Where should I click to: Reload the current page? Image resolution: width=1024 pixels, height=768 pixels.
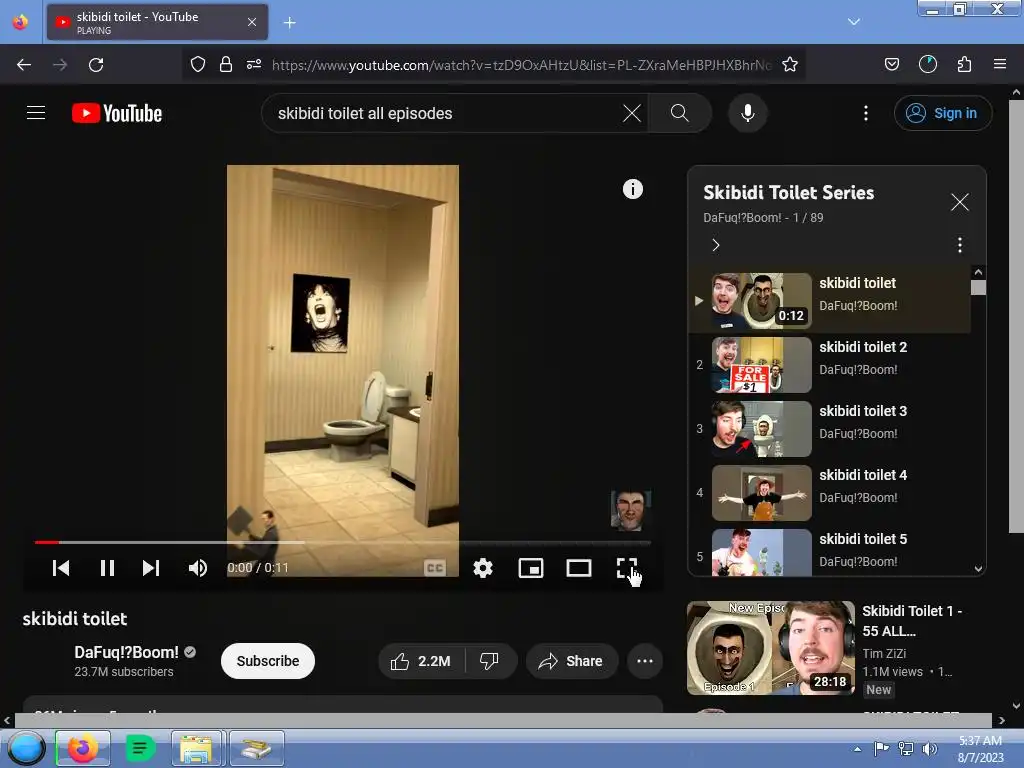96,65
